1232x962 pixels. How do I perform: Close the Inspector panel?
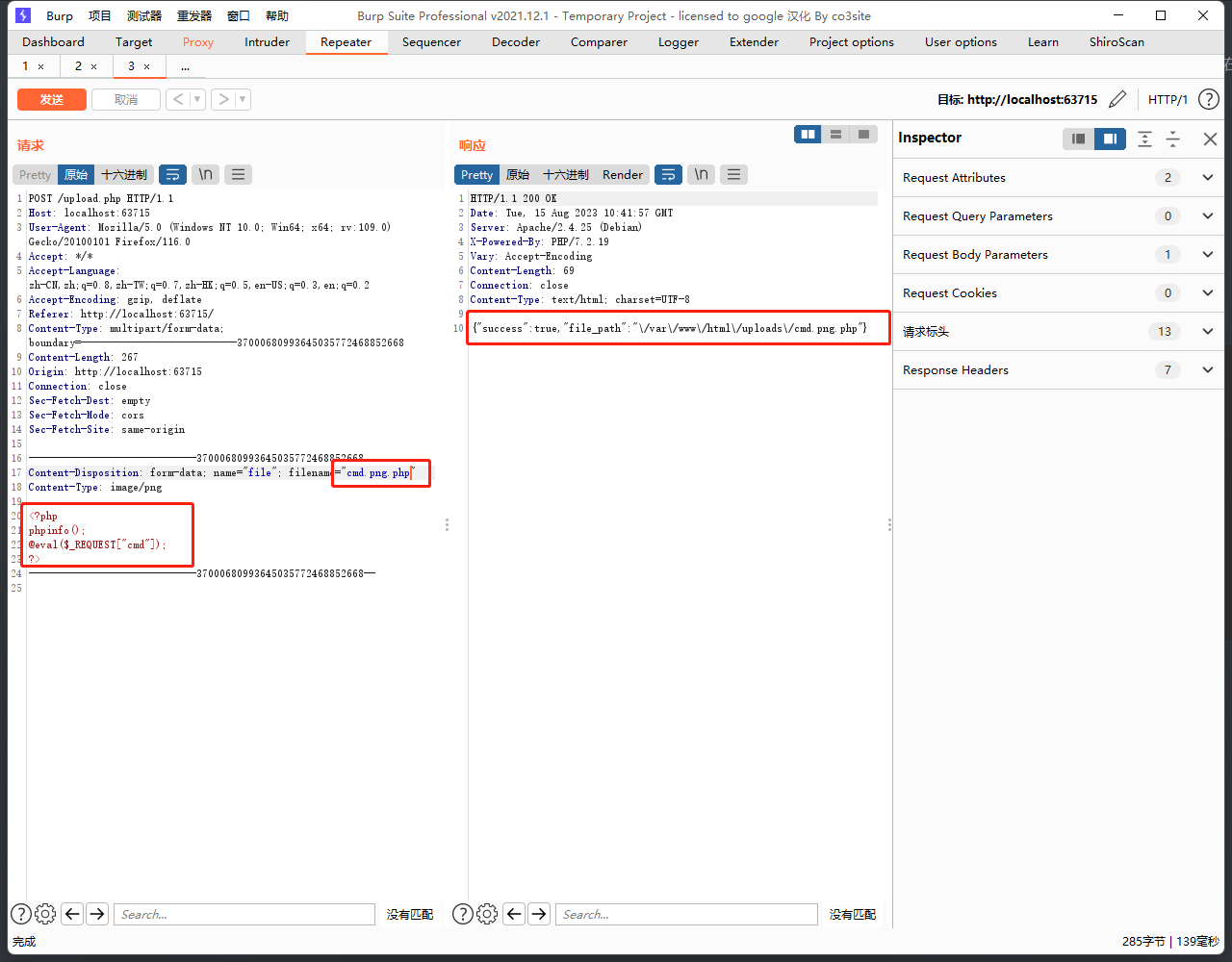(1210, 139)
